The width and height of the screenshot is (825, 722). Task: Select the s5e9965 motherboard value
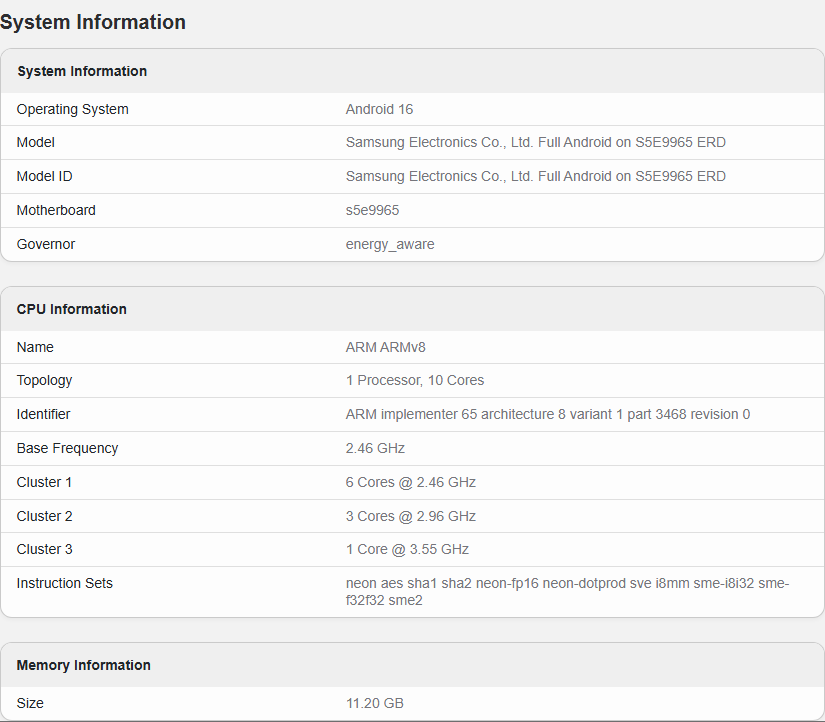coord(372,210)
